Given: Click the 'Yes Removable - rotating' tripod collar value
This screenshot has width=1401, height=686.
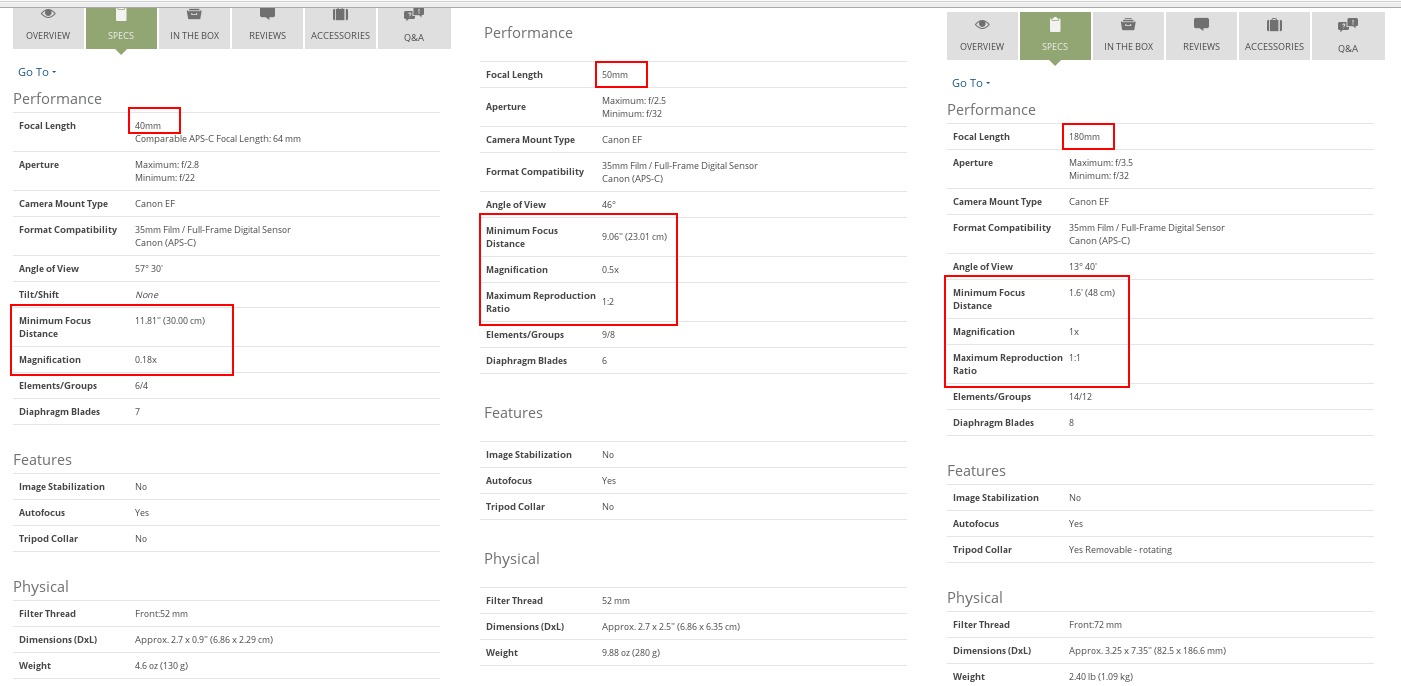Looking at the screenshot, I should coord(1120,550).
